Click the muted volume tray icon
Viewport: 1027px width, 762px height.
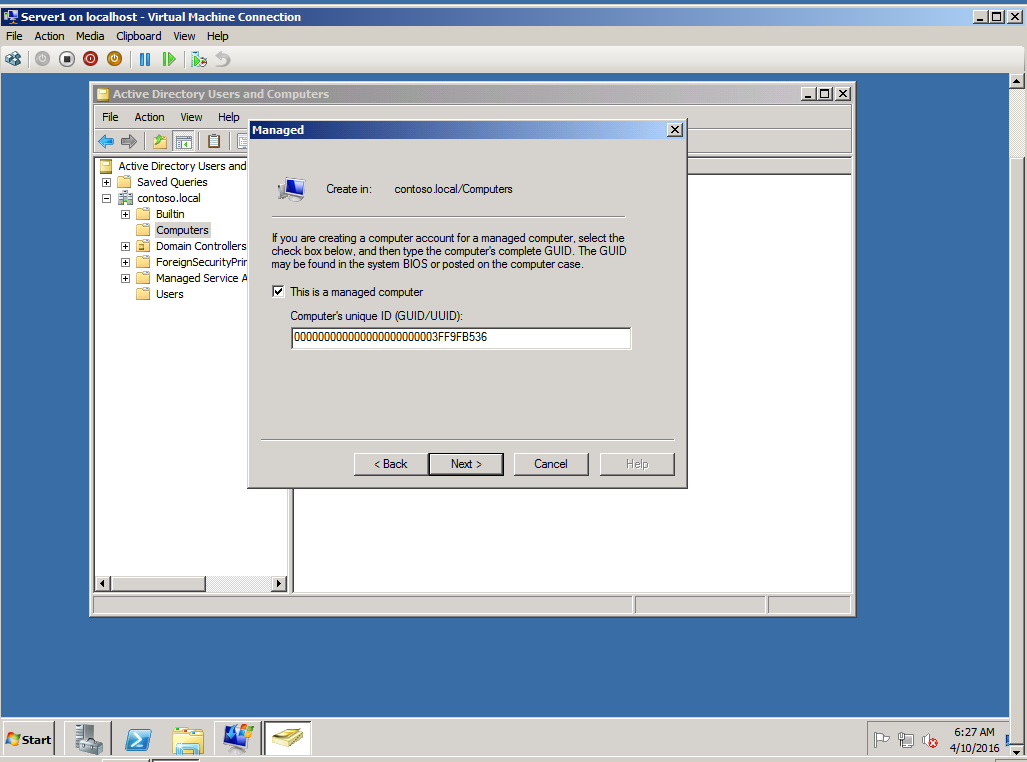[x=929, y=740]
